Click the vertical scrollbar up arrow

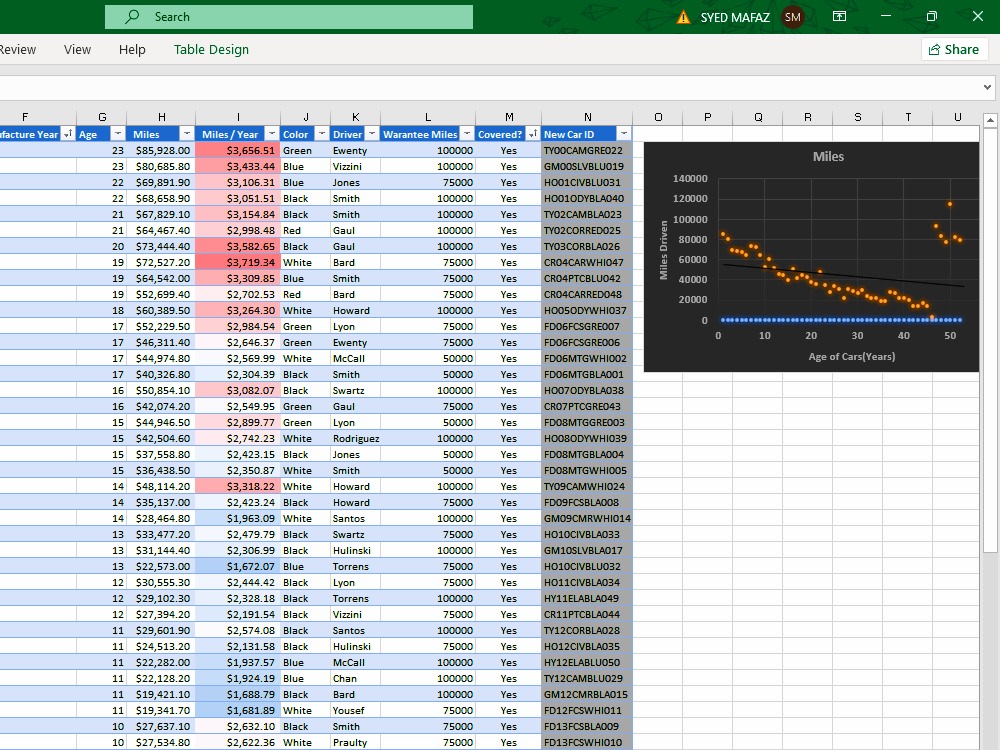point(990,119)
